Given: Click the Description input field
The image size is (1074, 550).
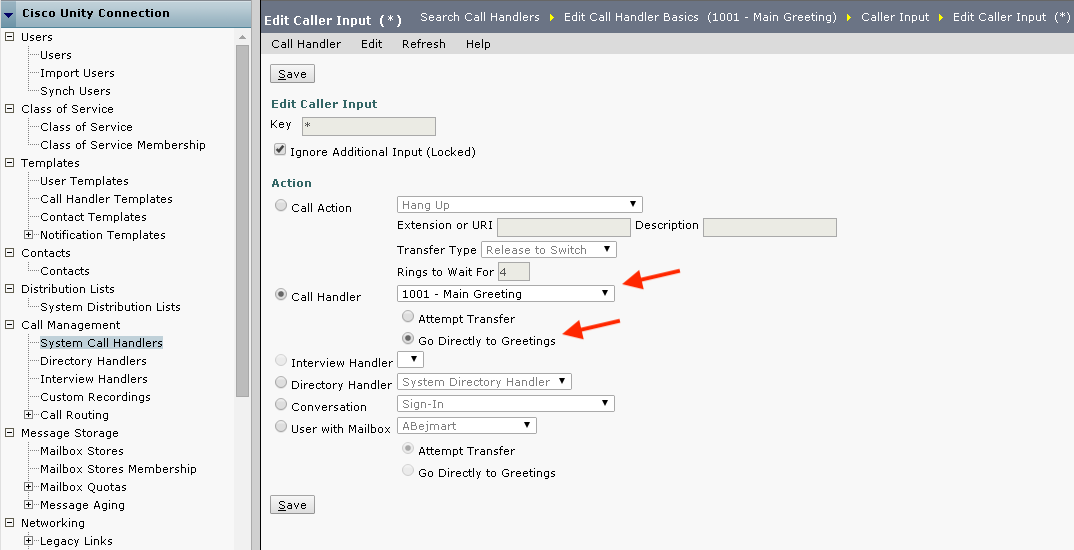Looking at the screenshot, I should click(770, 227).
